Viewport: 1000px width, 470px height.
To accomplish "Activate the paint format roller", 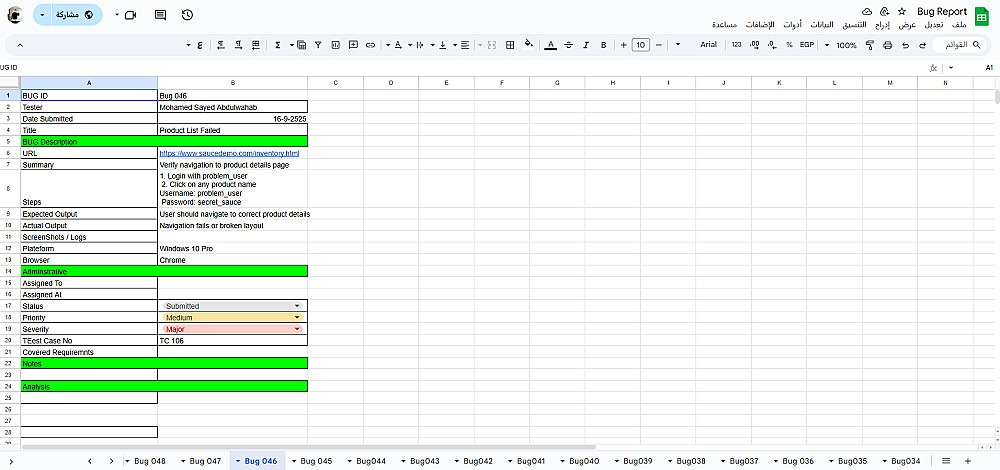I will click(x=870, y=45).
